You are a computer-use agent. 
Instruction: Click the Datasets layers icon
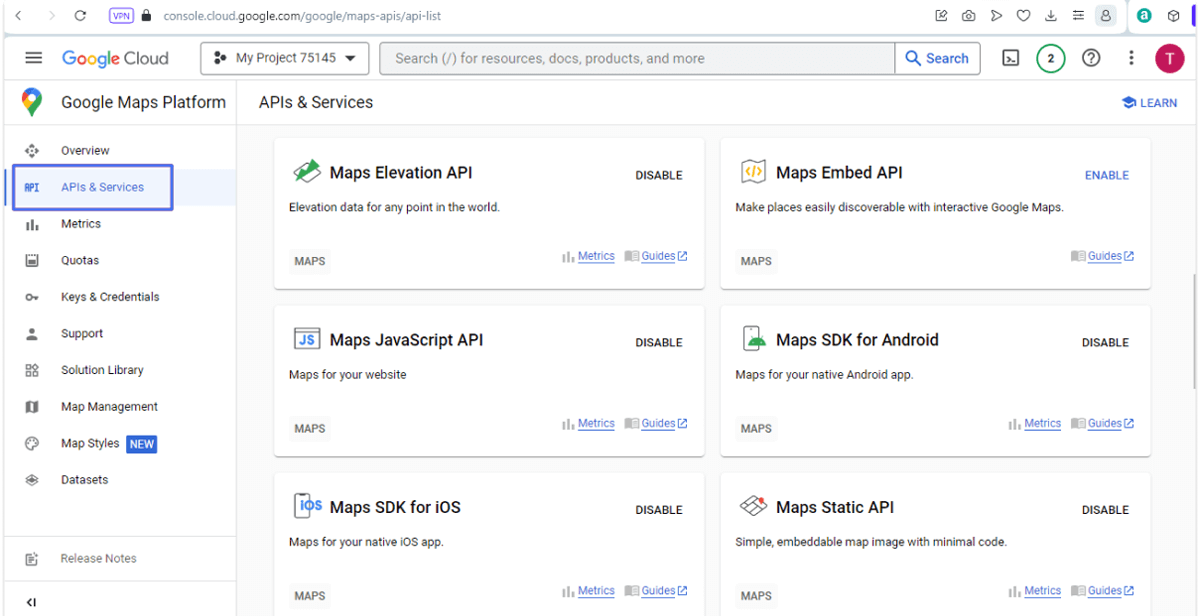pos(32,480)
